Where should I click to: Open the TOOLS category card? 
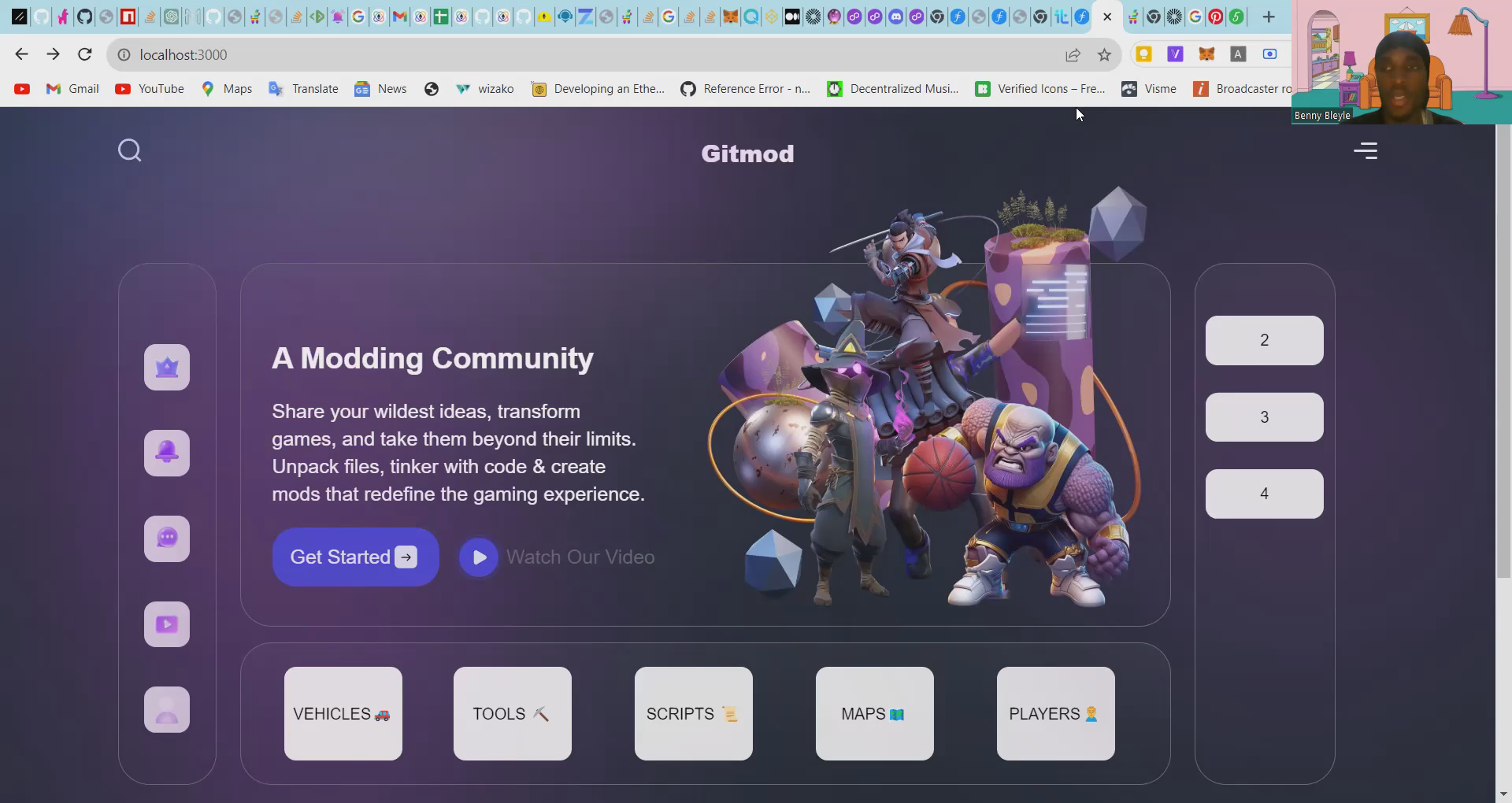click(513, 713)
